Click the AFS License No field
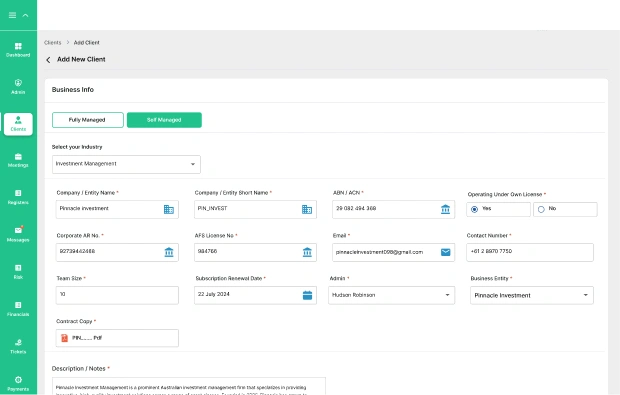Screen dimensions: 620x395 [x=255, y=252]
